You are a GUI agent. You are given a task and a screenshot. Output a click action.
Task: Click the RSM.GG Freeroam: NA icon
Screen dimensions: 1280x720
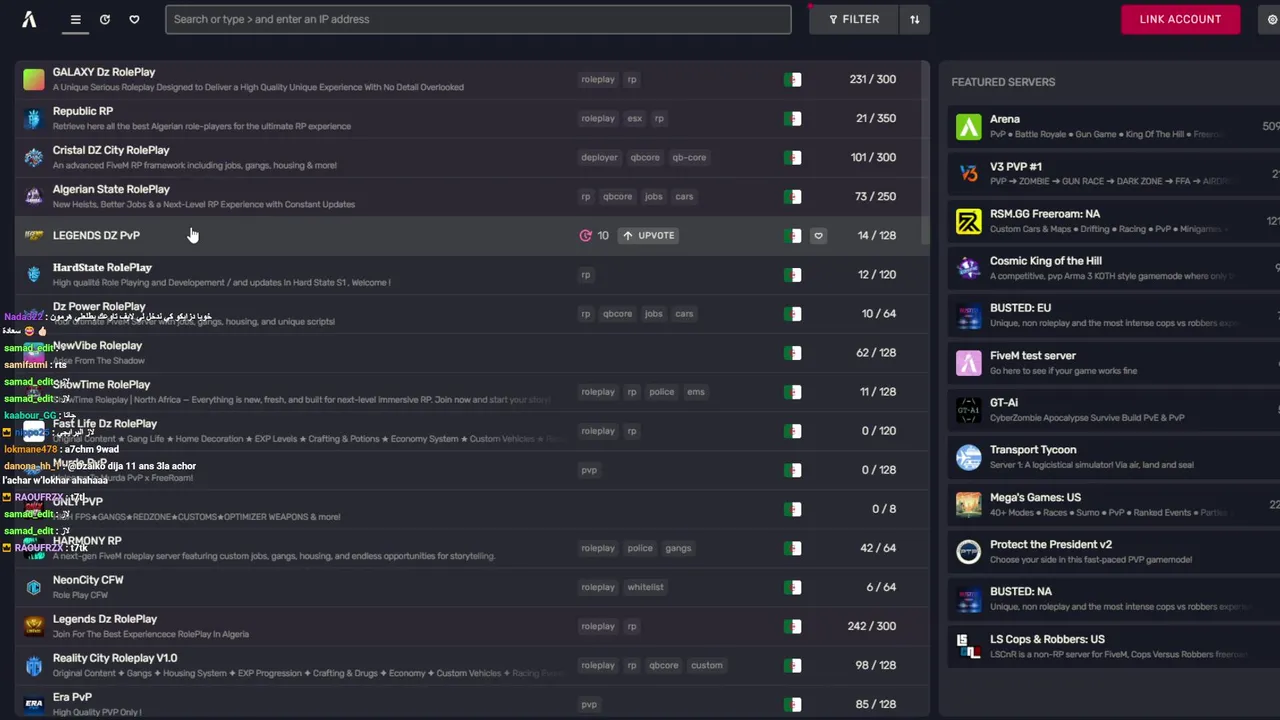click(x=968, y=221)
